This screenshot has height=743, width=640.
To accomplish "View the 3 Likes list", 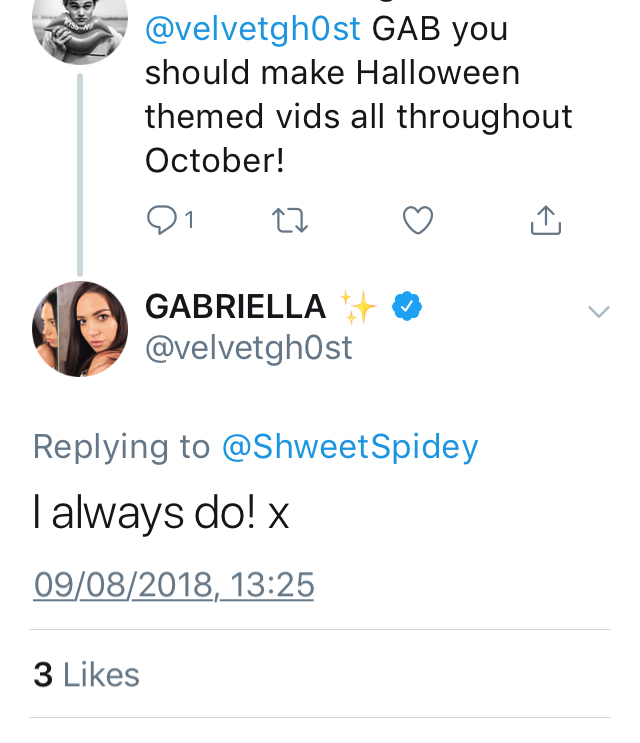I will pos(86,675).
